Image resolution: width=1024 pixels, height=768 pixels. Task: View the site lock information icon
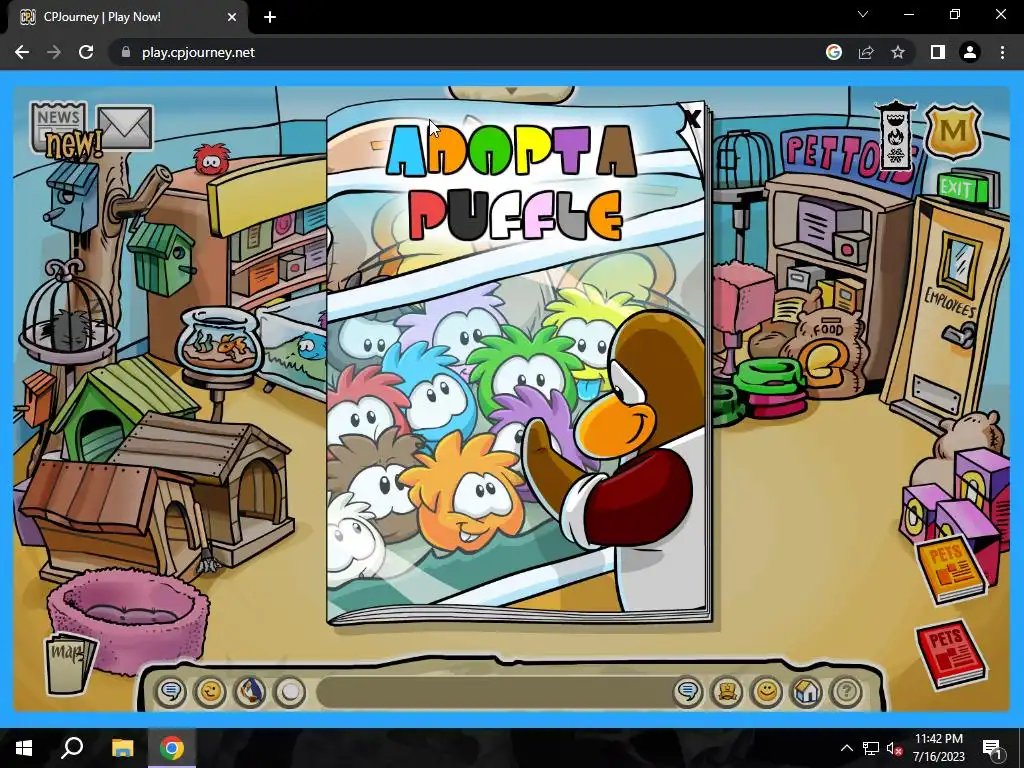pyautogui.click(x=126, y=52)
